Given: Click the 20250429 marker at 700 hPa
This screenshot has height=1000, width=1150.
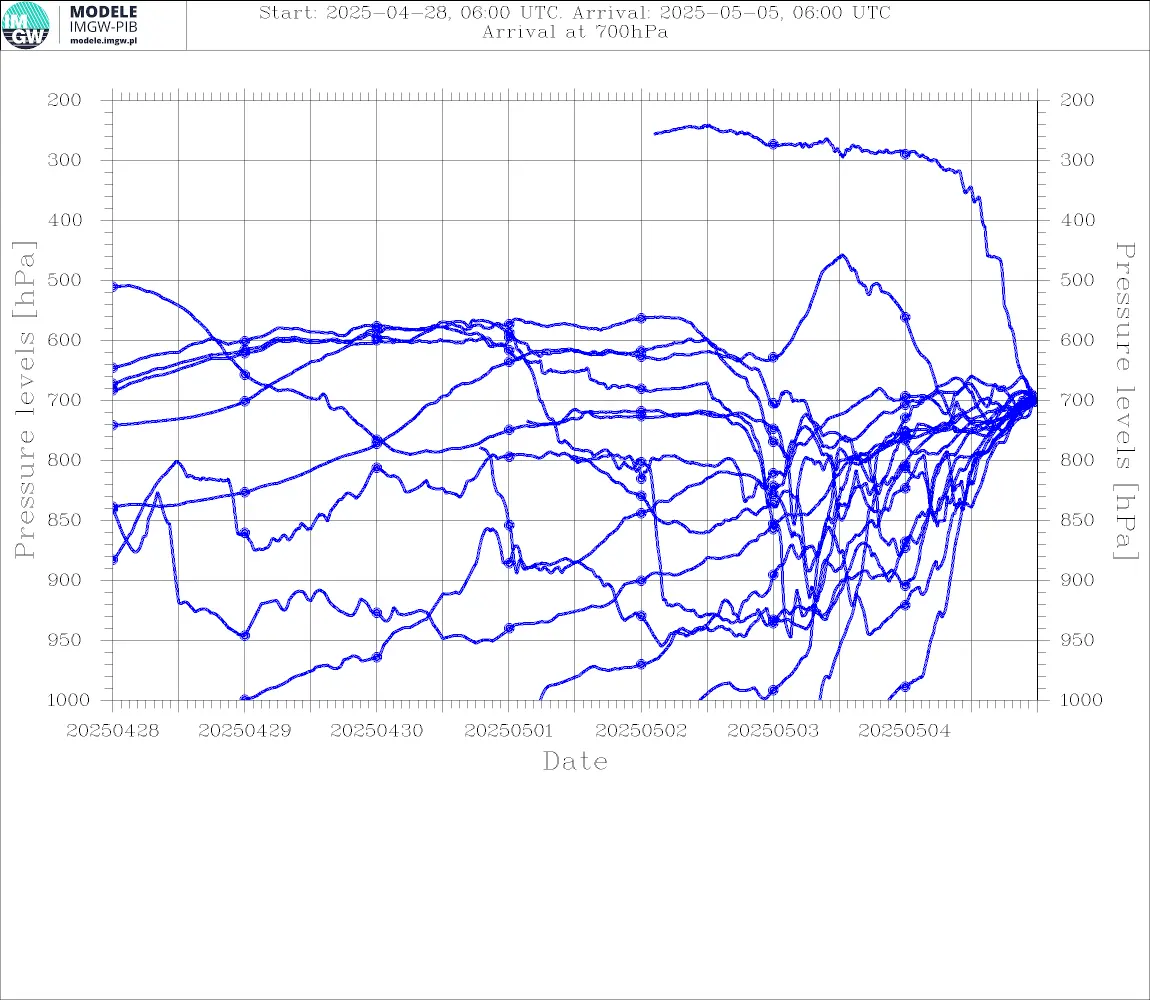Looking at the screenshot, I should pyautogui.click(x=245, y=401).
